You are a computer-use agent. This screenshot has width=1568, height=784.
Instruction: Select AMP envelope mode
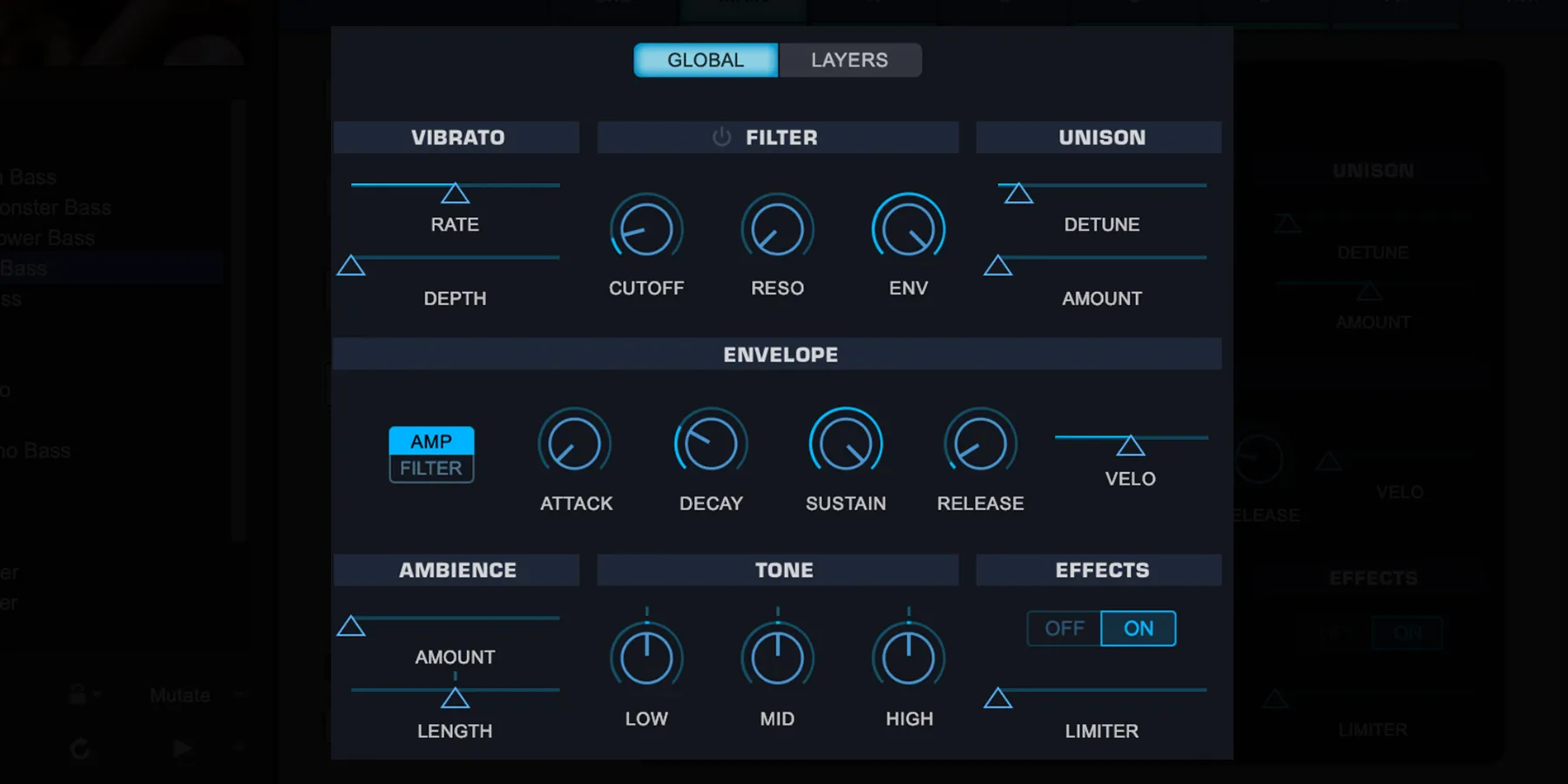tap(431, 441)
